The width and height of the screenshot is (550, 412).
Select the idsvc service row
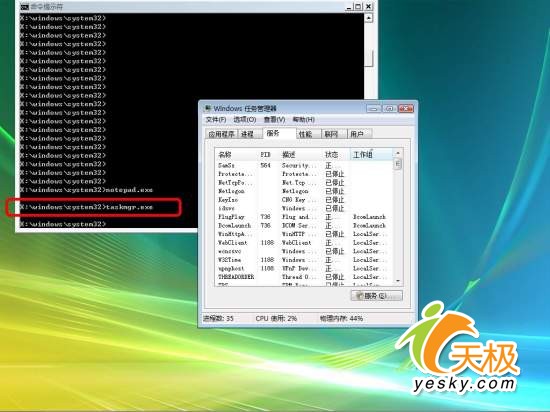coord(304,208)
